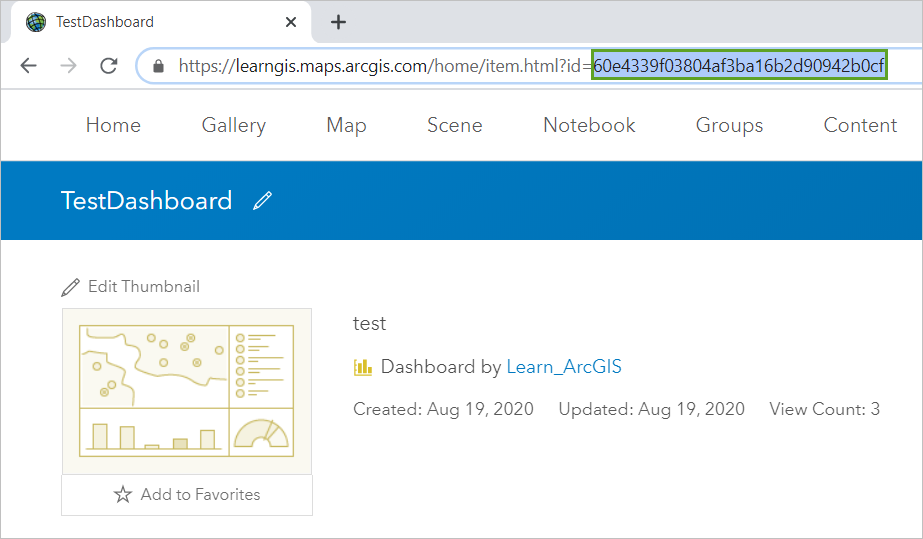Click the browser back arrow
The image size is (923, 539).
(28, 65)
